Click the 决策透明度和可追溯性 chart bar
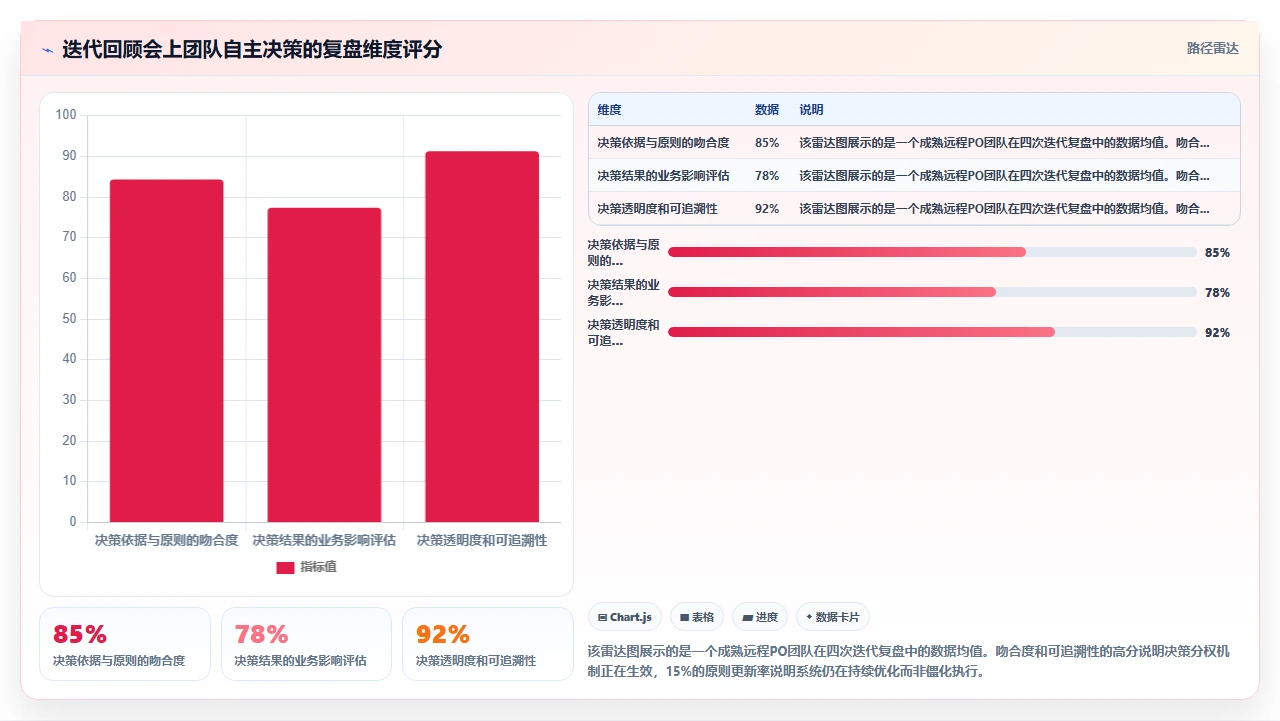 [482, 337]
